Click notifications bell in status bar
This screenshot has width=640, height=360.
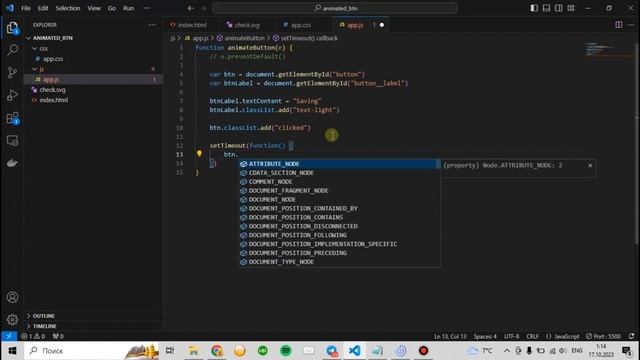tap(631, 336)
